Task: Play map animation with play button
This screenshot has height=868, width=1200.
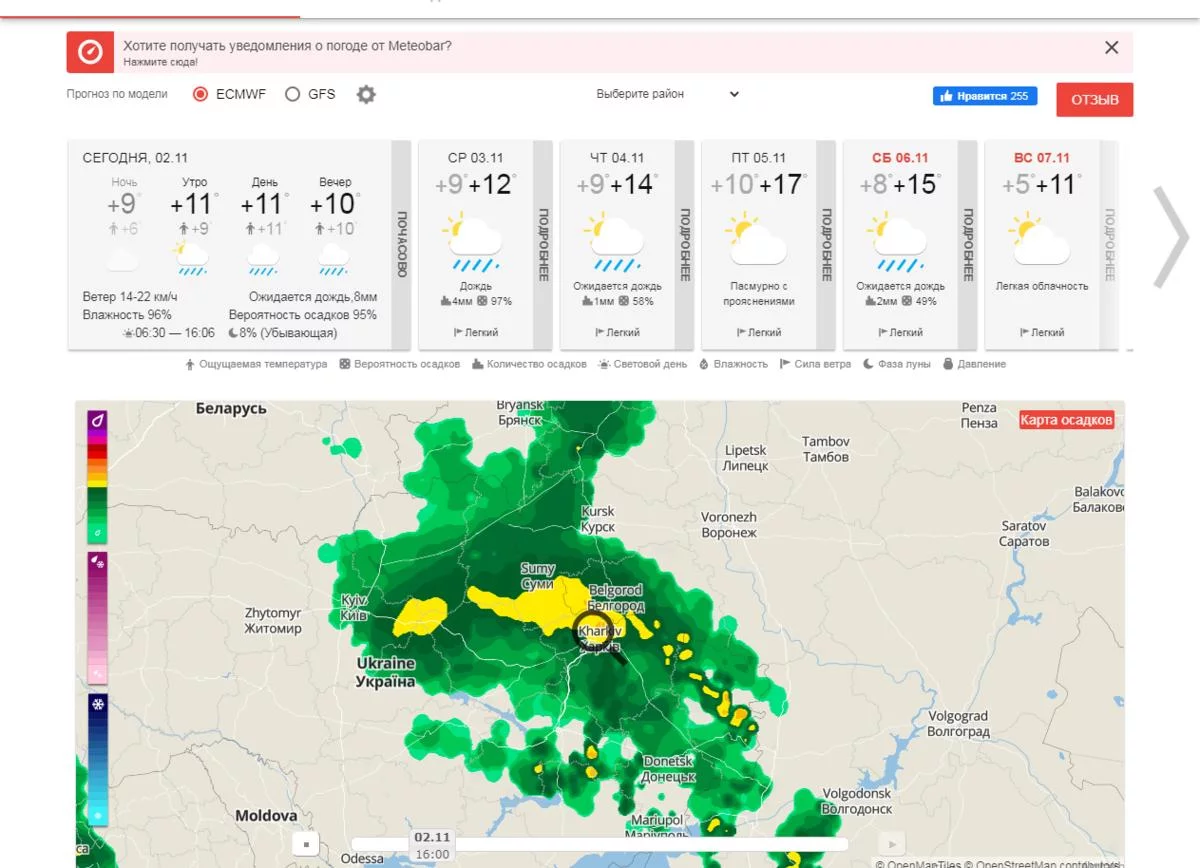Action: point(891,844)
